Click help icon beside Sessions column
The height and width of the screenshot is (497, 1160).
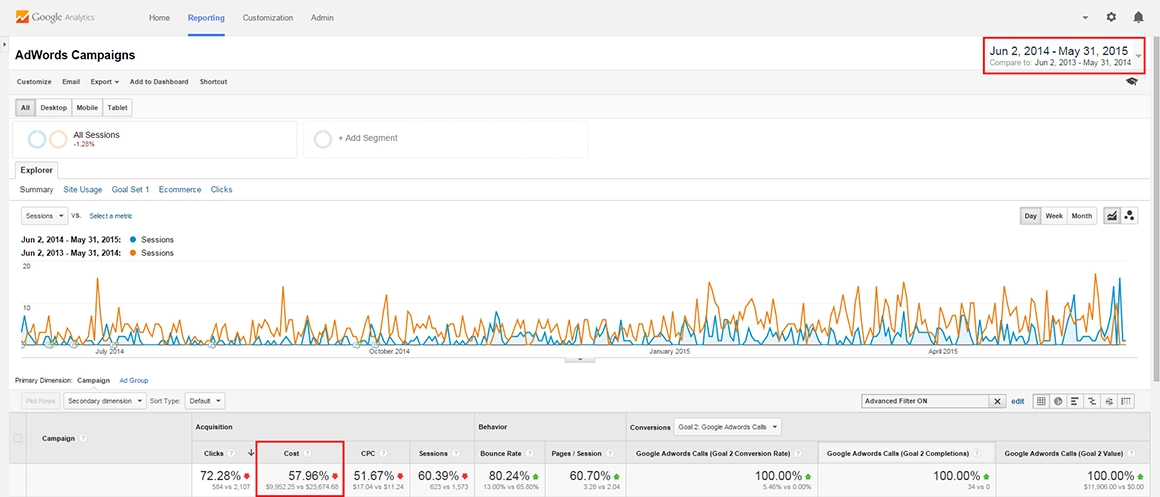pos(455,453)
